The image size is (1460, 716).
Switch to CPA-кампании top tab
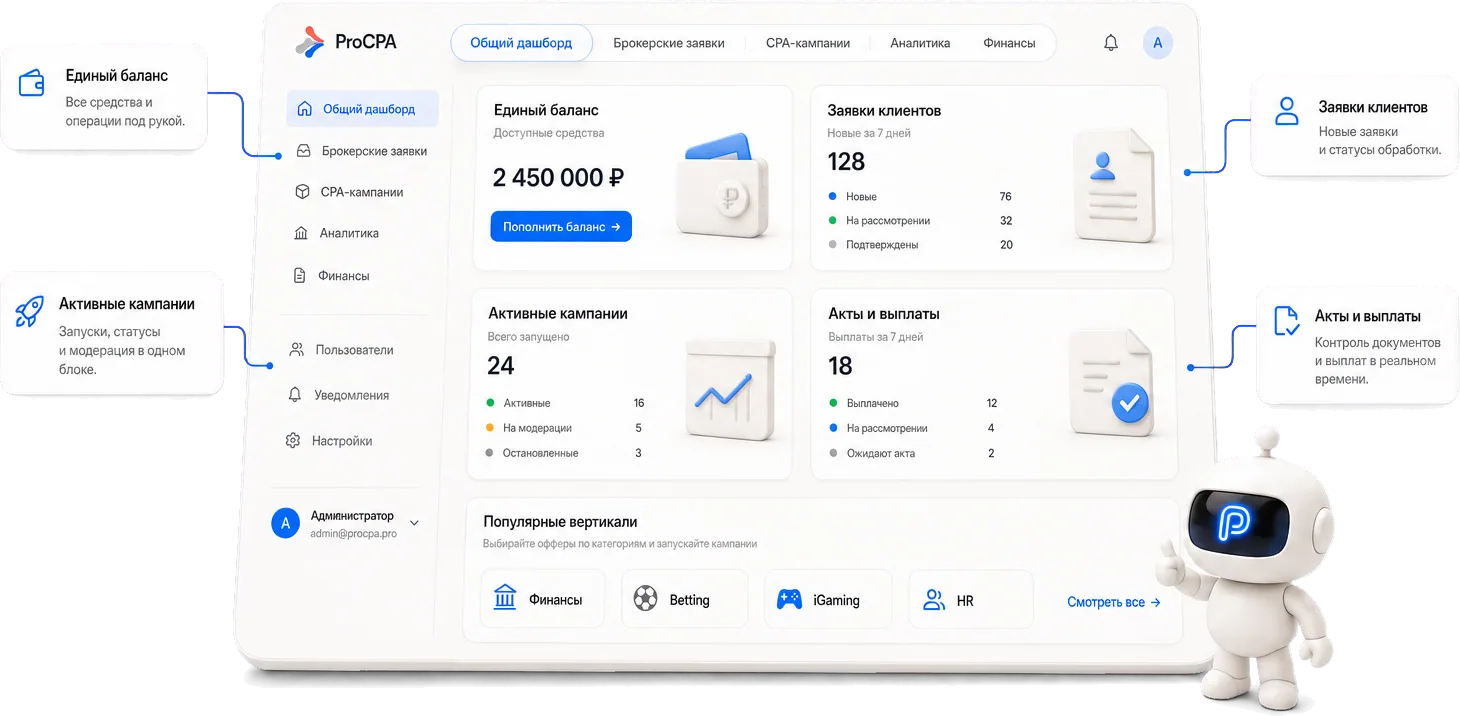click(808, 43)
